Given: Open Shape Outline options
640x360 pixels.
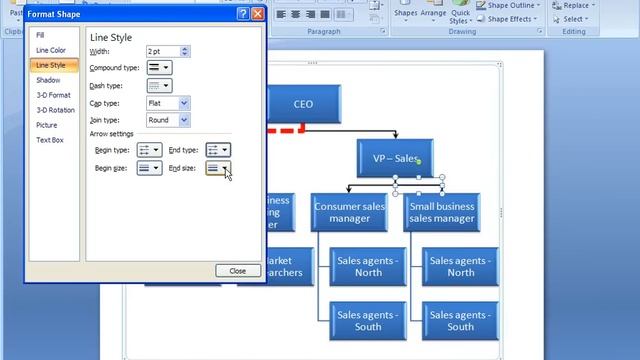Looking at the screenshot, I should (x=509, y=5).
